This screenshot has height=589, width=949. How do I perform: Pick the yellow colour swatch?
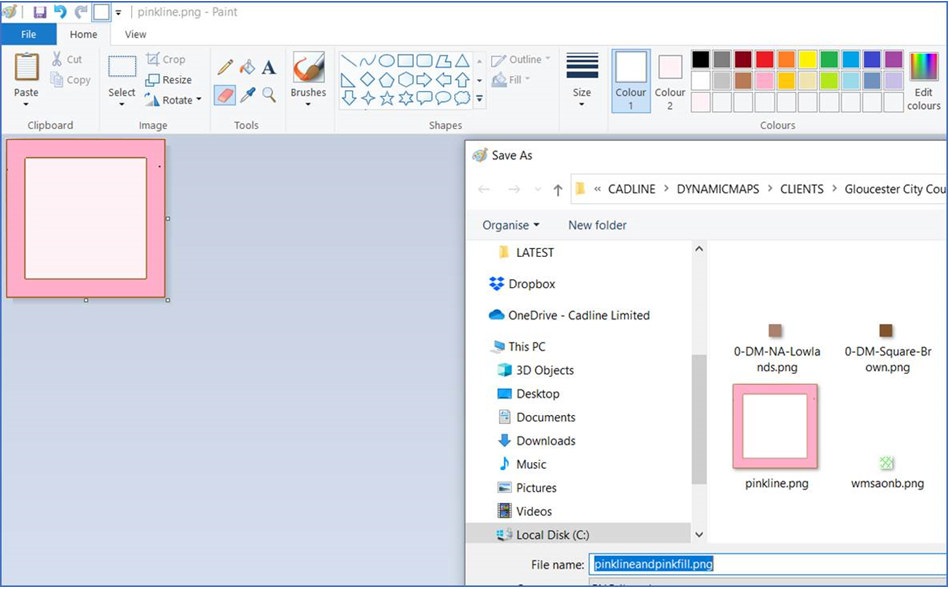tap(807, 59)
